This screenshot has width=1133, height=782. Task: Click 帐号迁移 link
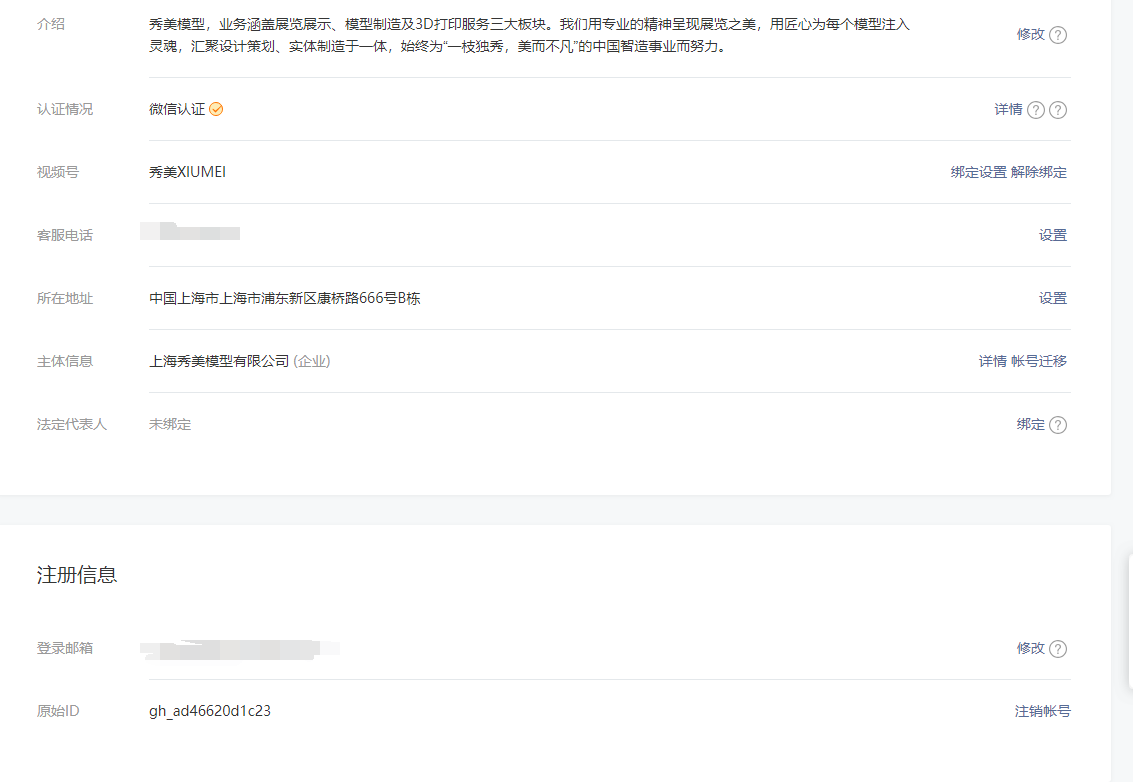click(x=1038, y=361)
